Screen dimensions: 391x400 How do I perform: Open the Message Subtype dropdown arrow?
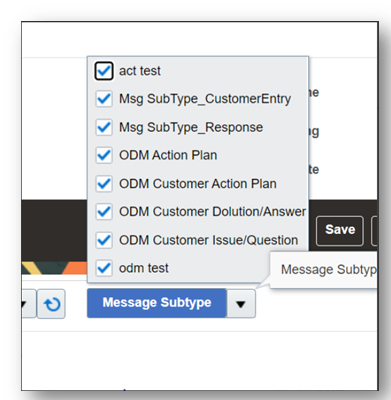tap(241, 304)
